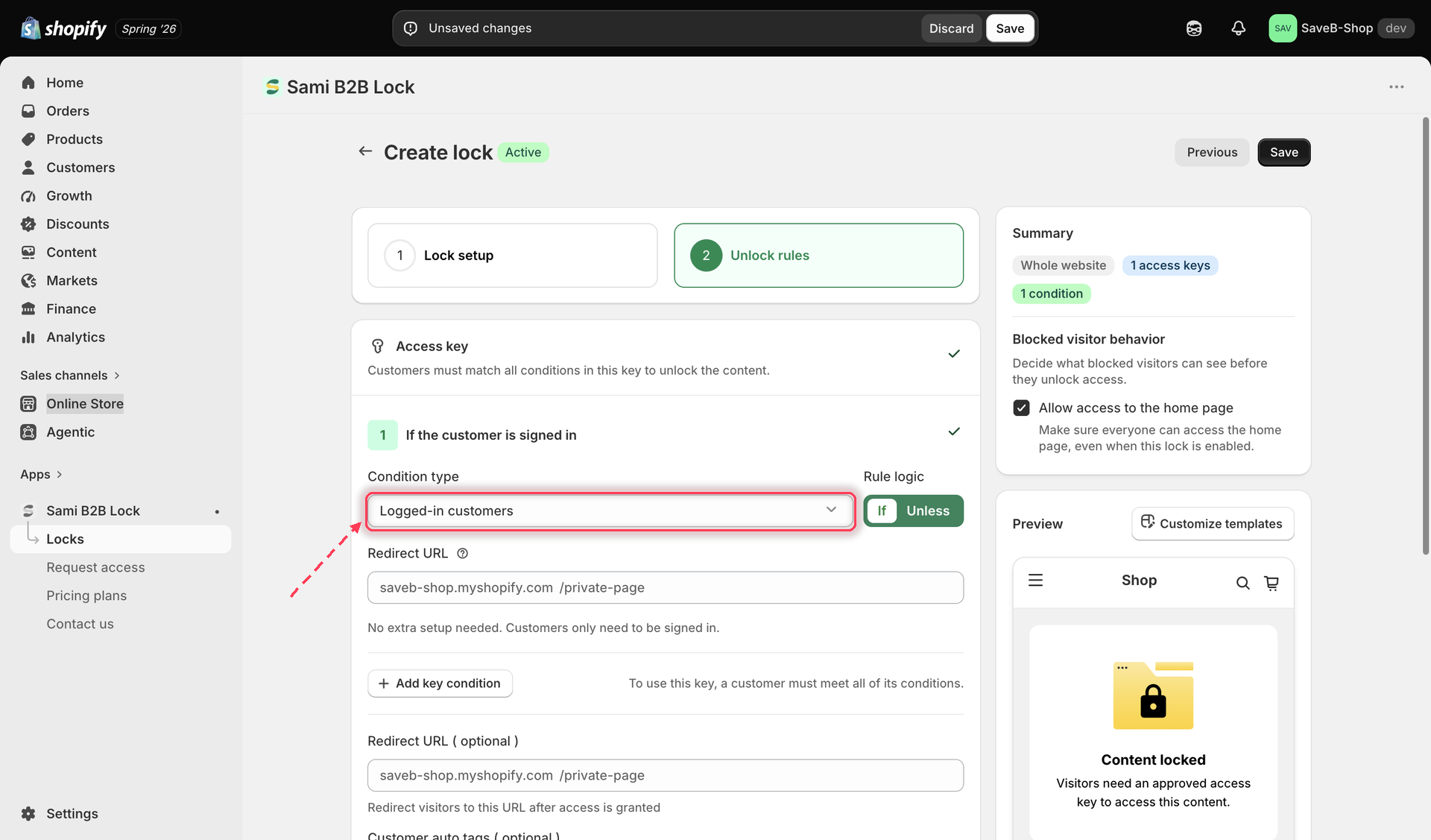Collapse the Access key section

point(953,353)
